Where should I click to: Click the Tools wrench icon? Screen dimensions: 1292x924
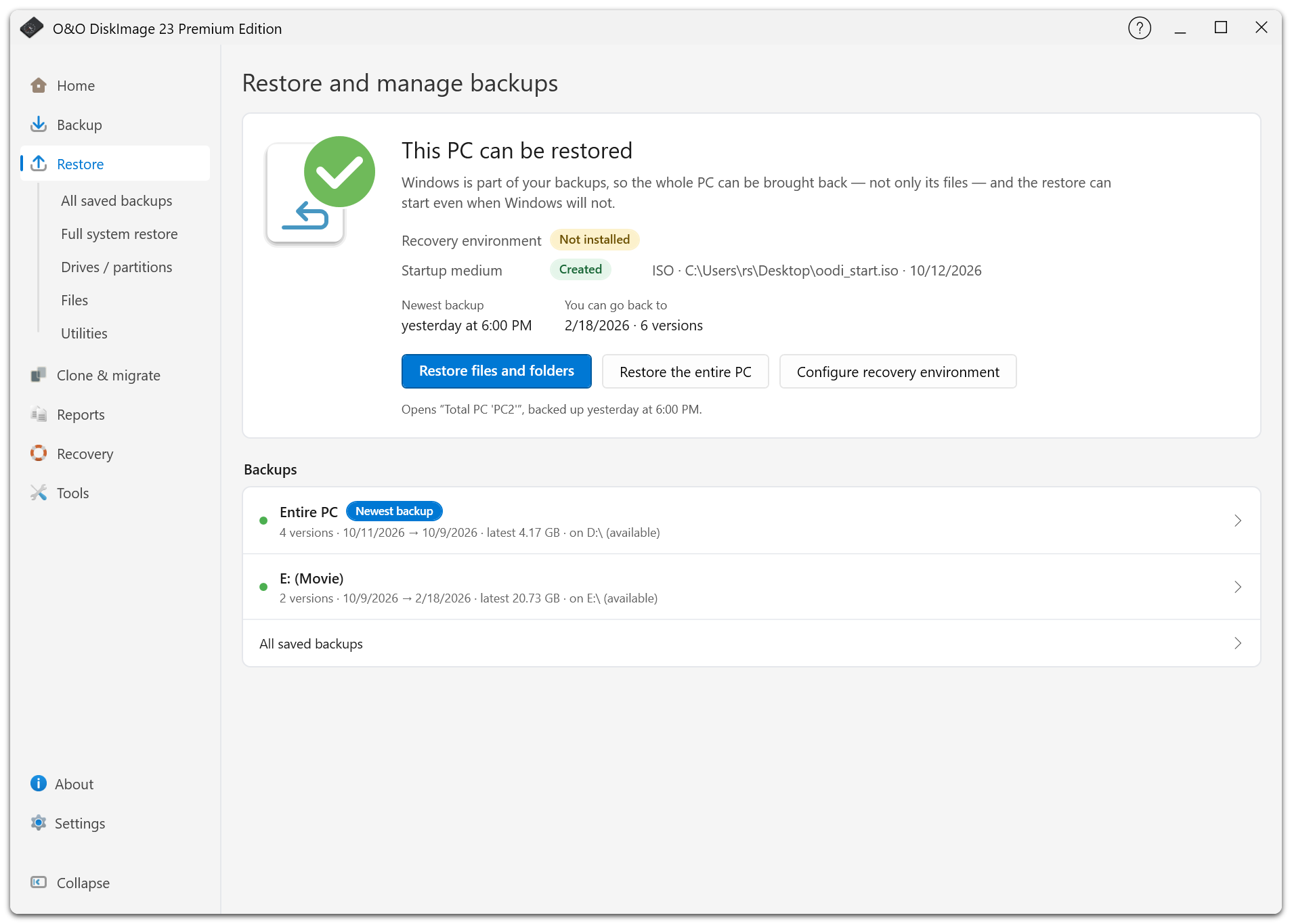[x=39, y=493]
